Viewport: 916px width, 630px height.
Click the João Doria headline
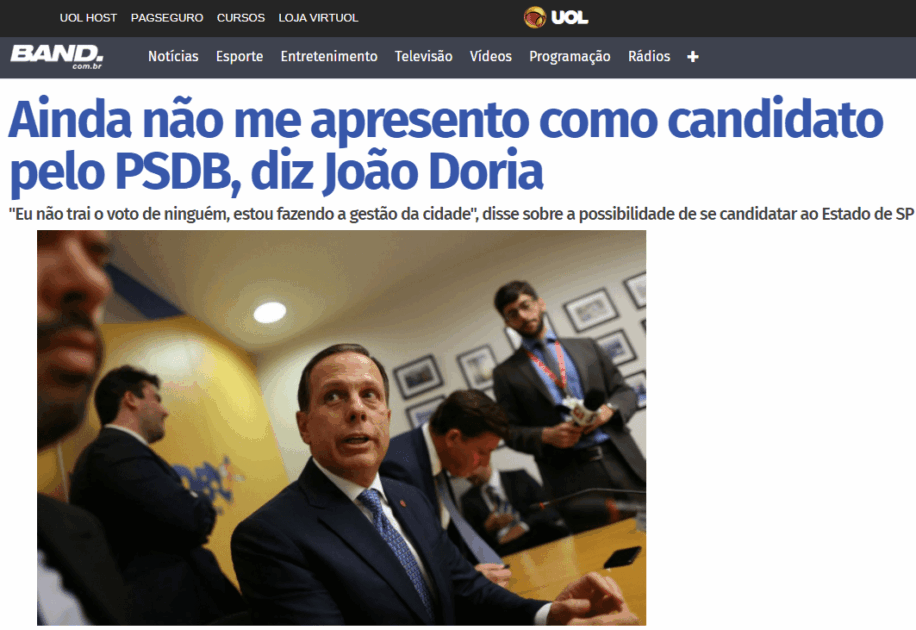pos(446,146)
